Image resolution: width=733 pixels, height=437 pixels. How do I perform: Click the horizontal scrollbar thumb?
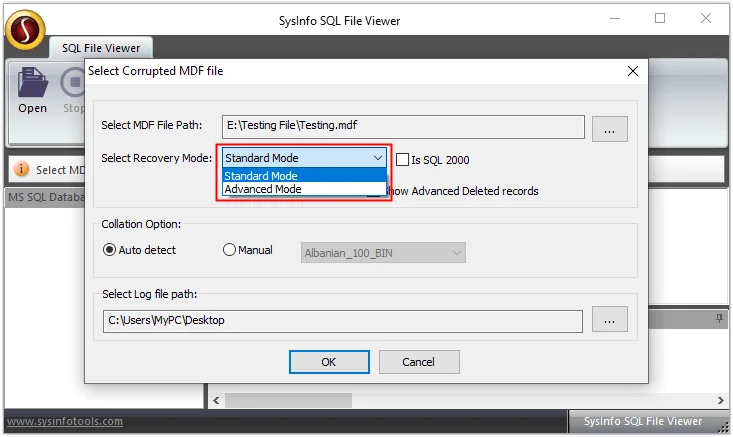(x=288, y=400)
